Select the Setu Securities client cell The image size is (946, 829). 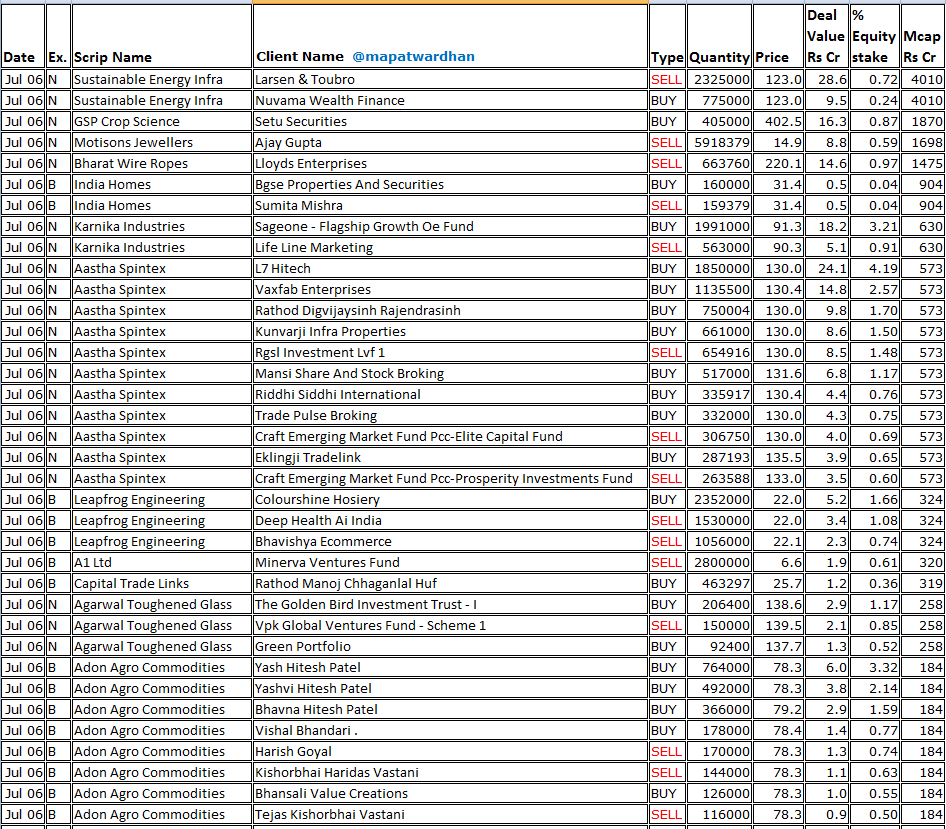coord(451,122)
